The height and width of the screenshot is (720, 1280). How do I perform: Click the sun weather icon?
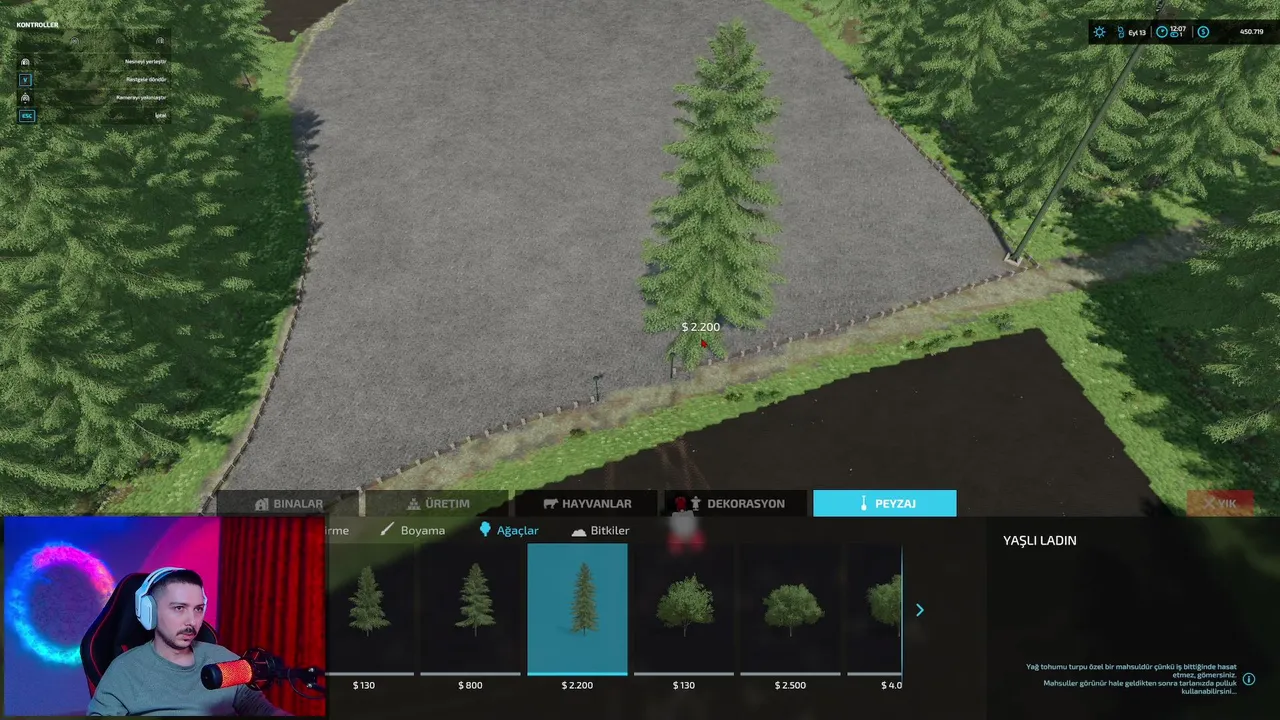coord(1100,32)
